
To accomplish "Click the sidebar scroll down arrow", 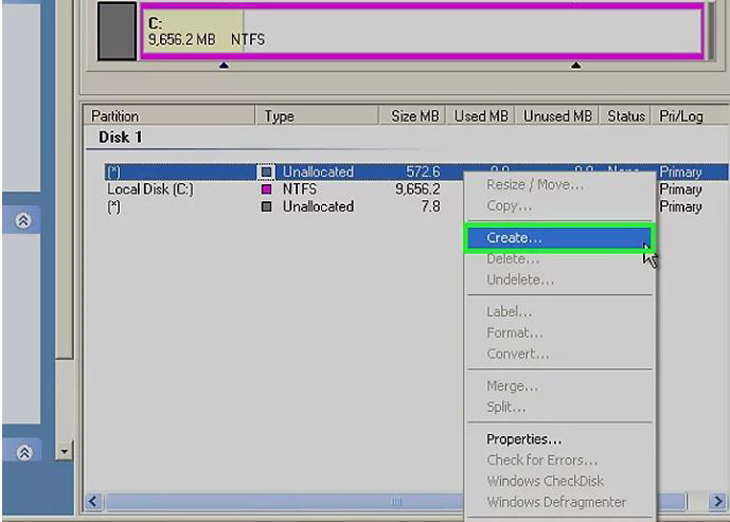I will coord(64,451).
